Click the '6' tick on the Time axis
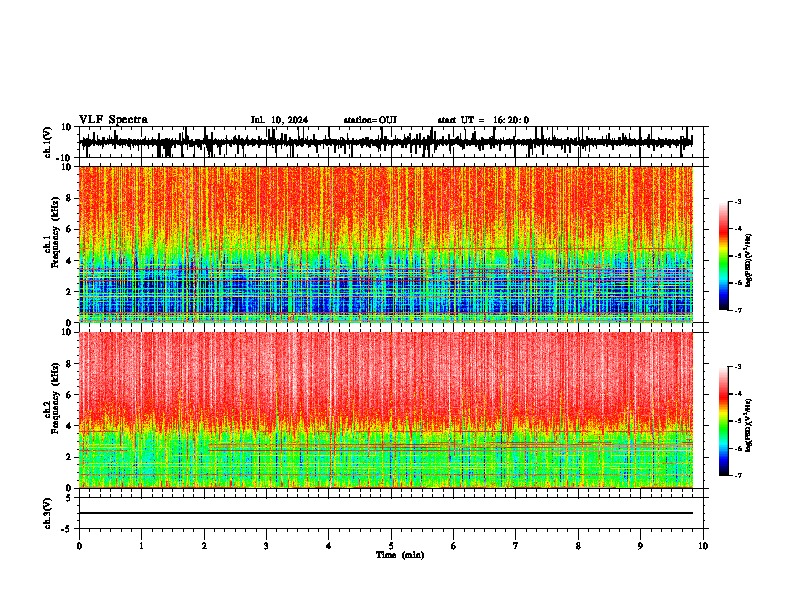Image resolution: width=792 pixels, height=612 pixels. [x=454, y=546]
